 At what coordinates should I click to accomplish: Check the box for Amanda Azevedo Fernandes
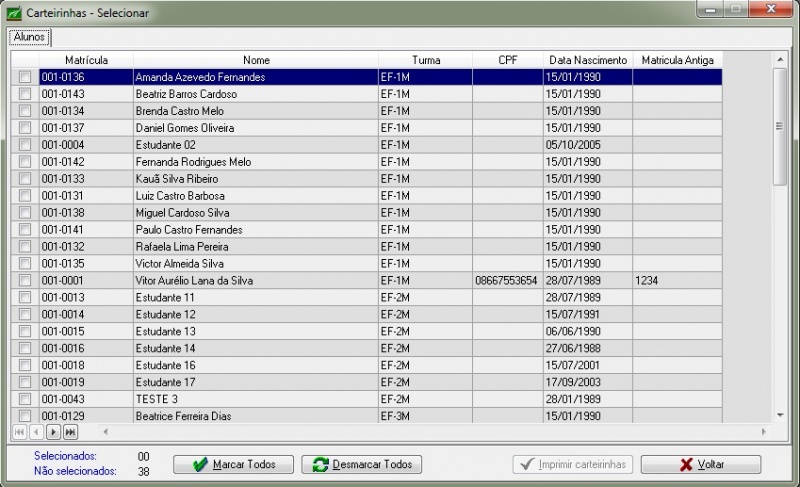point(25,77)
